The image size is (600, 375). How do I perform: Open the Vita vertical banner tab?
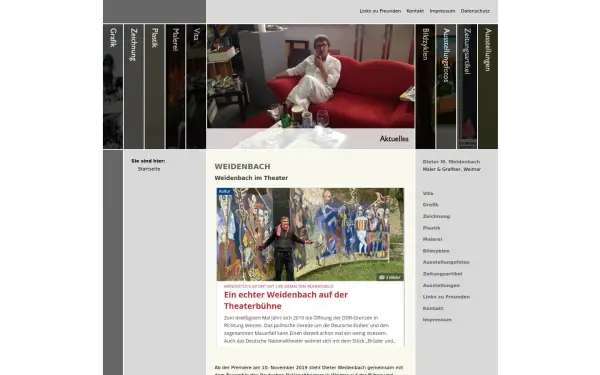(196, 86)
